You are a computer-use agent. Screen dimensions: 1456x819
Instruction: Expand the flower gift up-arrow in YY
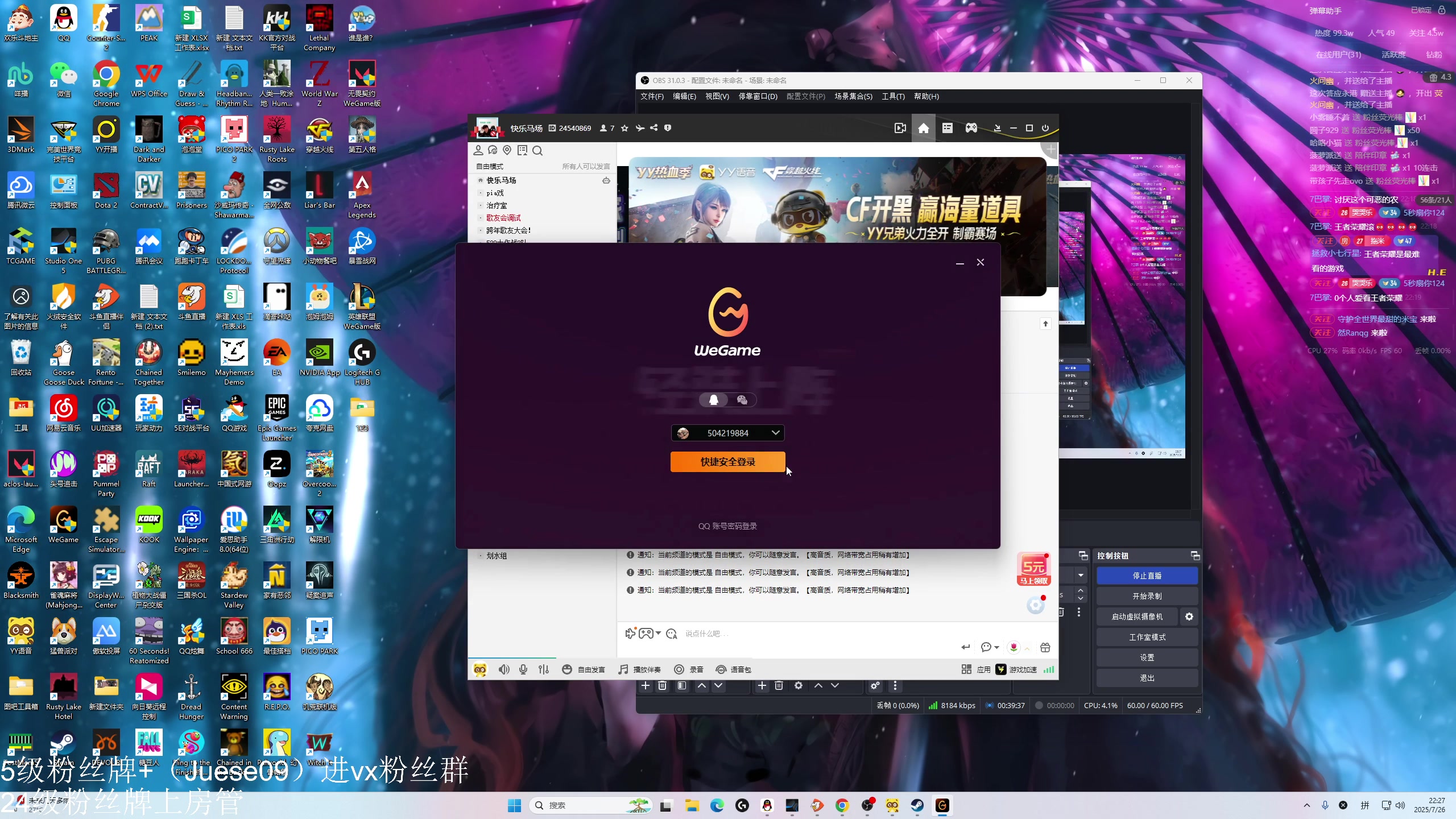tap(1027, 647)
